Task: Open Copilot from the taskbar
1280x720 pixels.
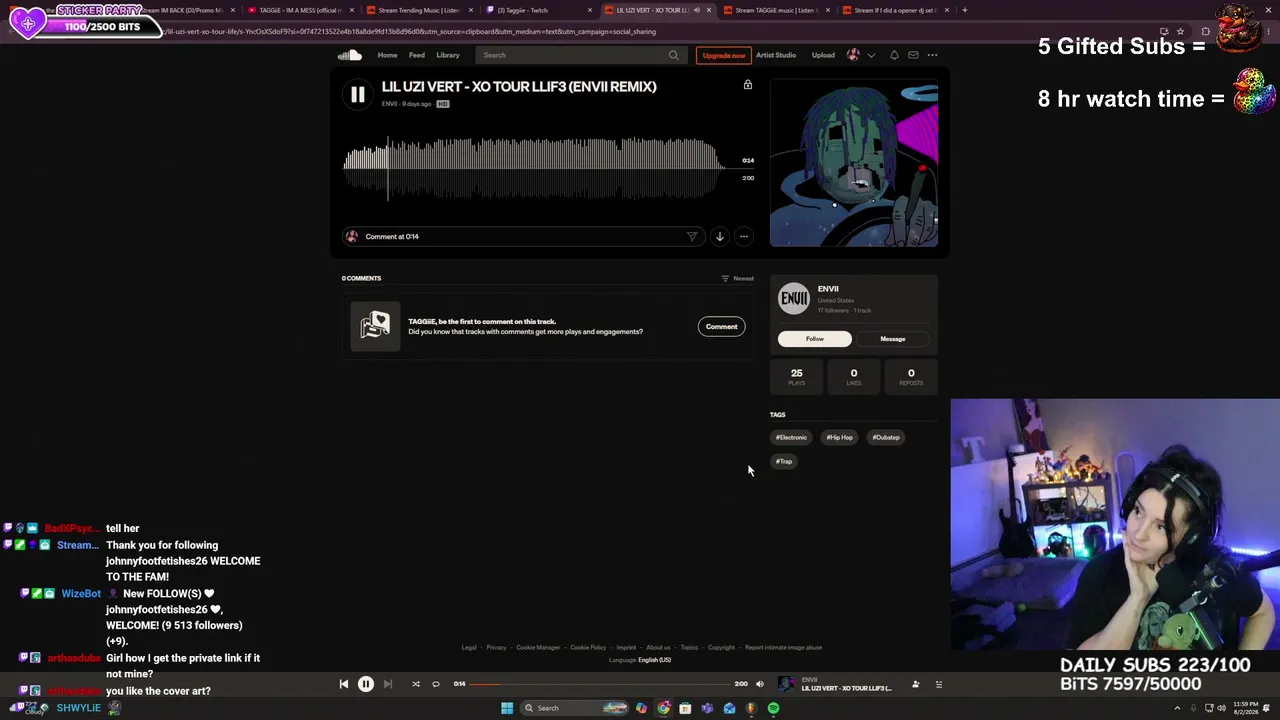Action: 641,708
